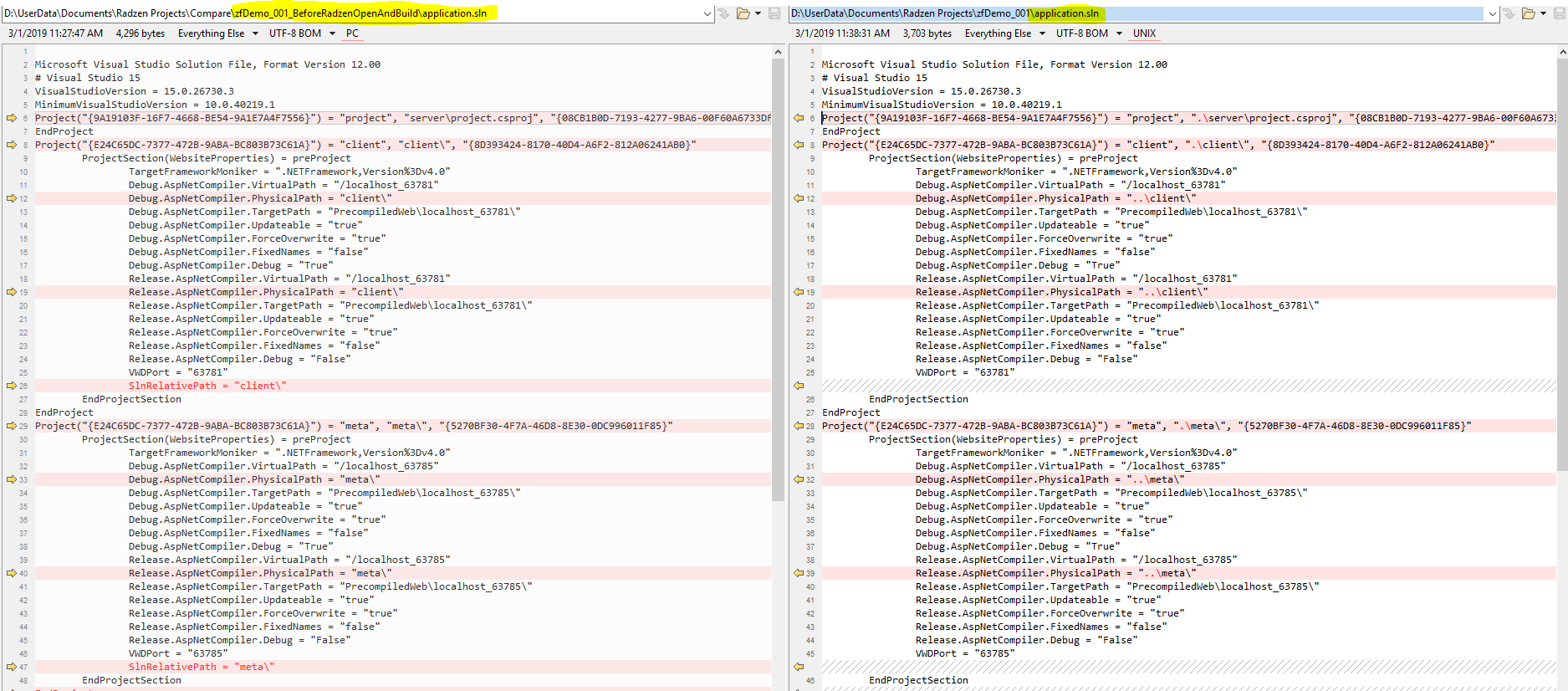Open right folder icon dropdown arrow
Viewport: 1568px width, 691px height.
pos(1544,13)
